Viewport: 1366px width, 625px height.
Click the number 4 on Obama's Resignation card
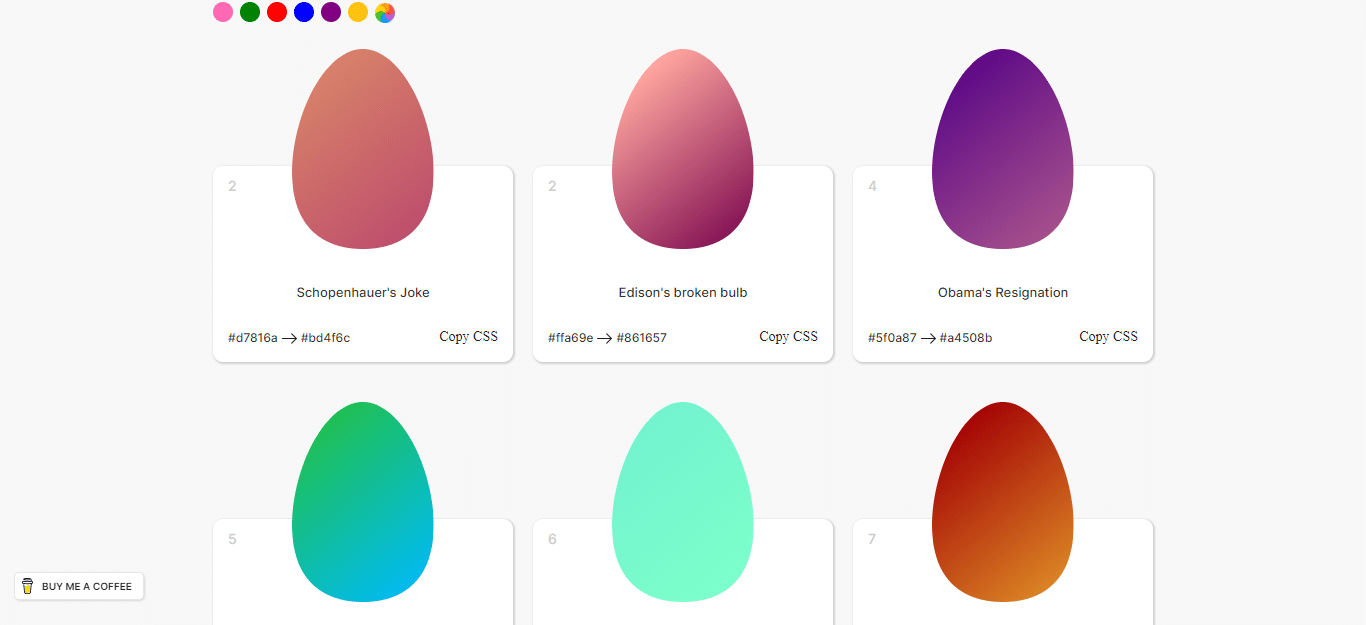[x=873, y=186]
